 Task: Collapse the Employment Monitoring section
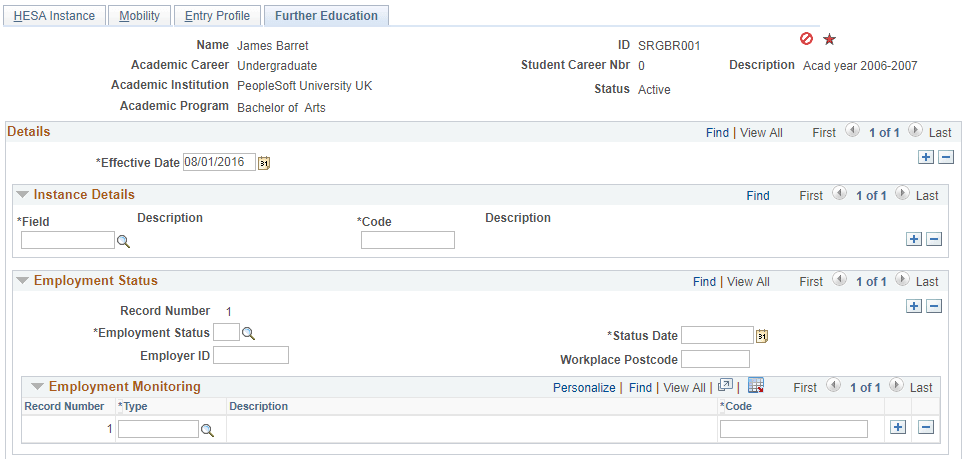coord(38,387)
